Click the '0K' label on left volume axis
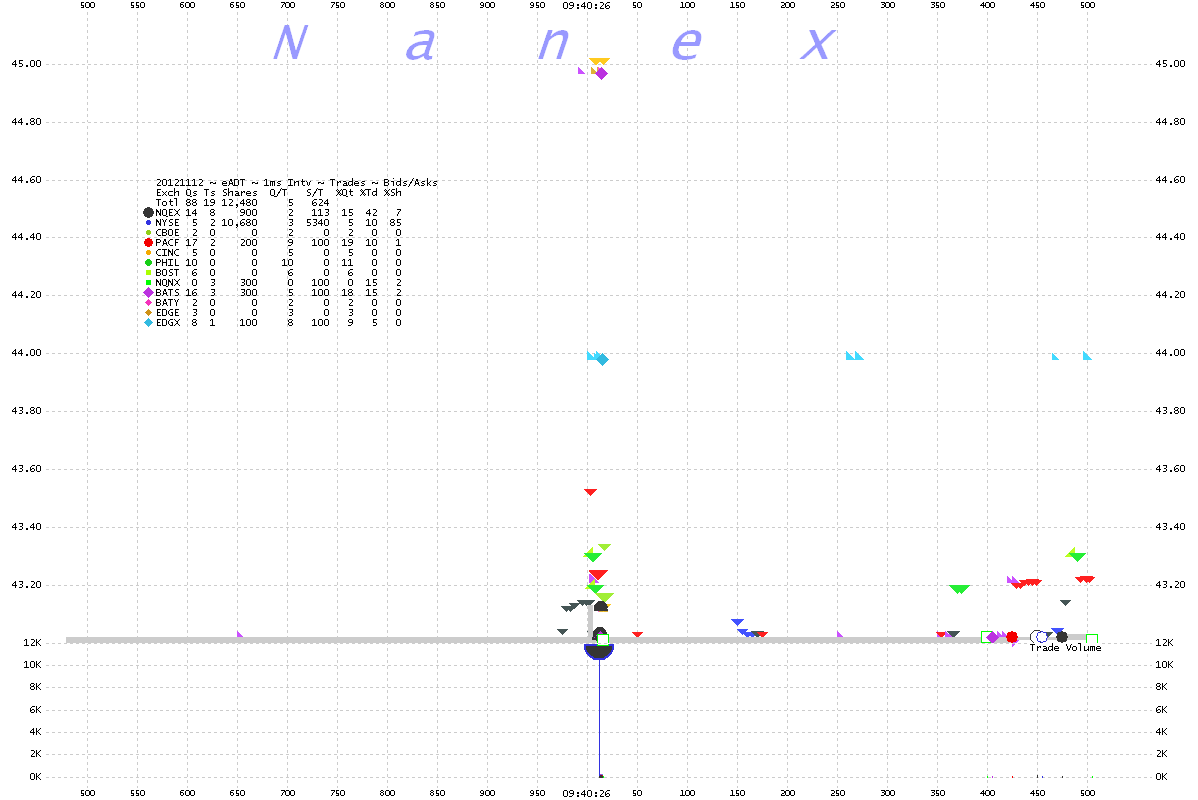The width and height of the screenshot is (1198, 800). pyautogui.click(x=35, y=776)
